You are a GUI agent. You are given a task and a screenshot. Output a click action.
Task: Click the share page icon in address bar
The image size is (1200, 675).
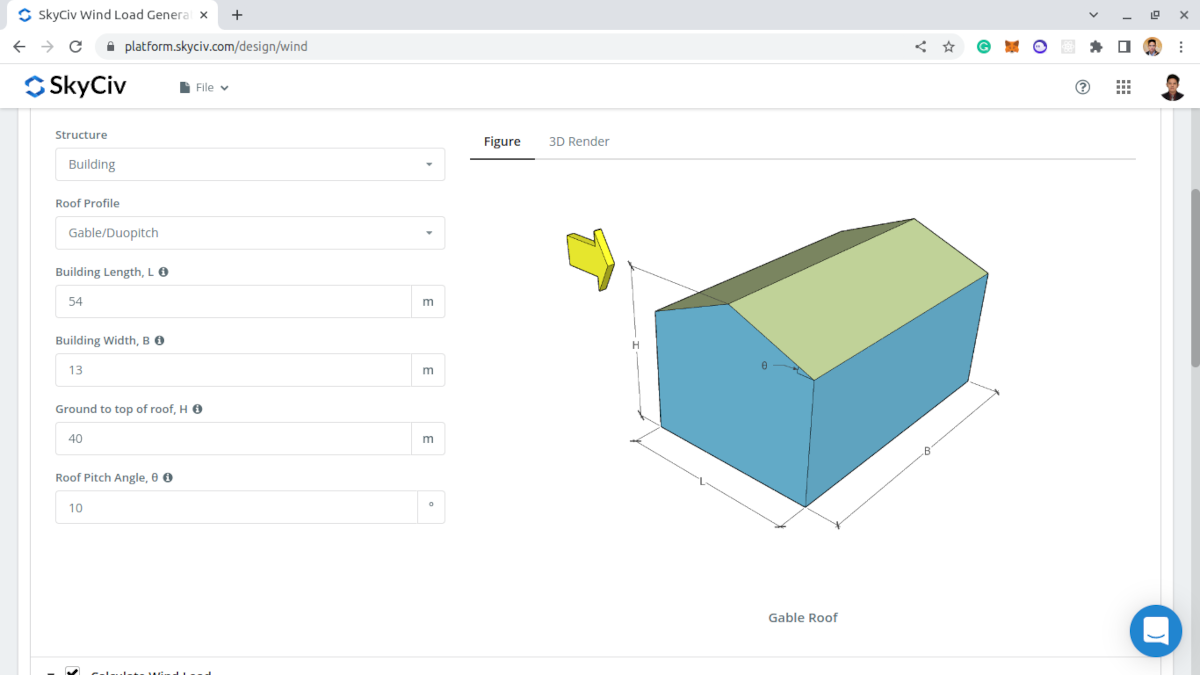[920, 46]
